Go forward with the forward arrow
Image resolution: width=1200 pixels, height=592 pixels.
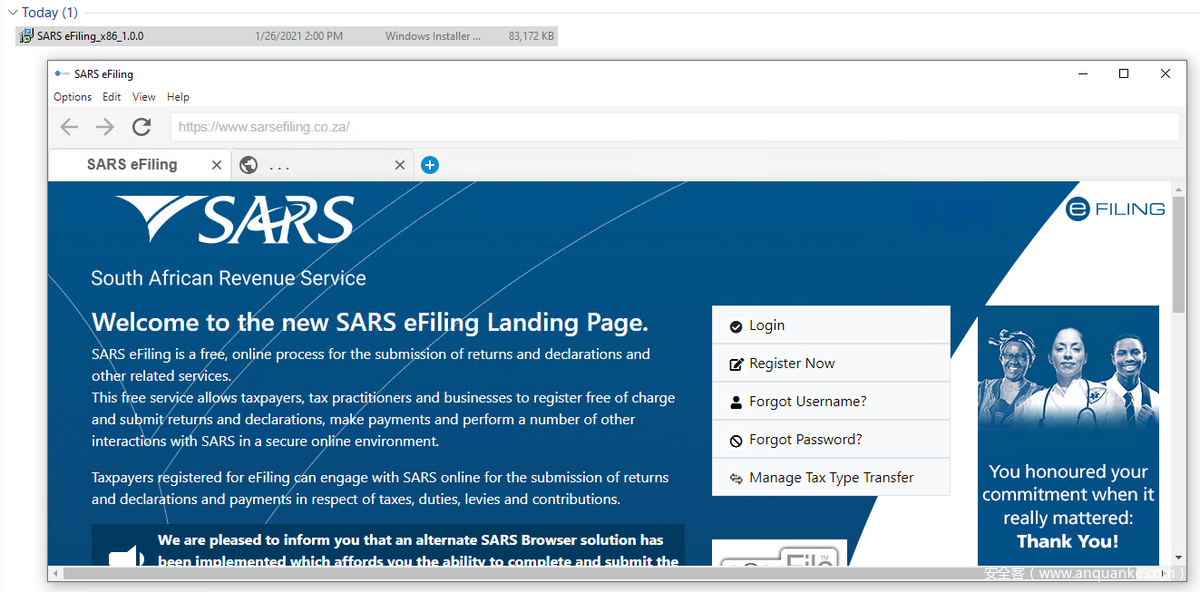click(105, 127)
